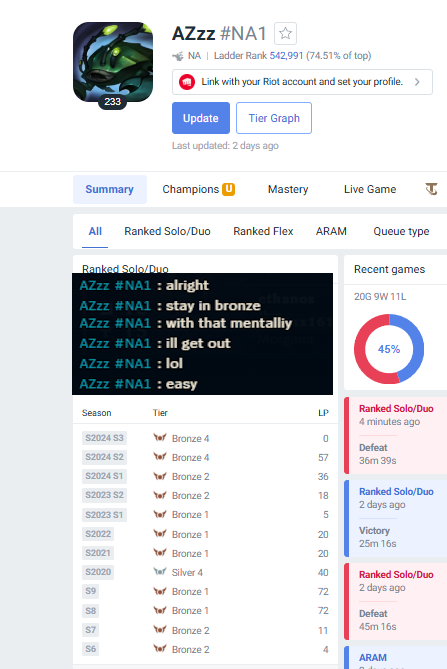Switch to the Live Game tab

[x=370, y=189]
